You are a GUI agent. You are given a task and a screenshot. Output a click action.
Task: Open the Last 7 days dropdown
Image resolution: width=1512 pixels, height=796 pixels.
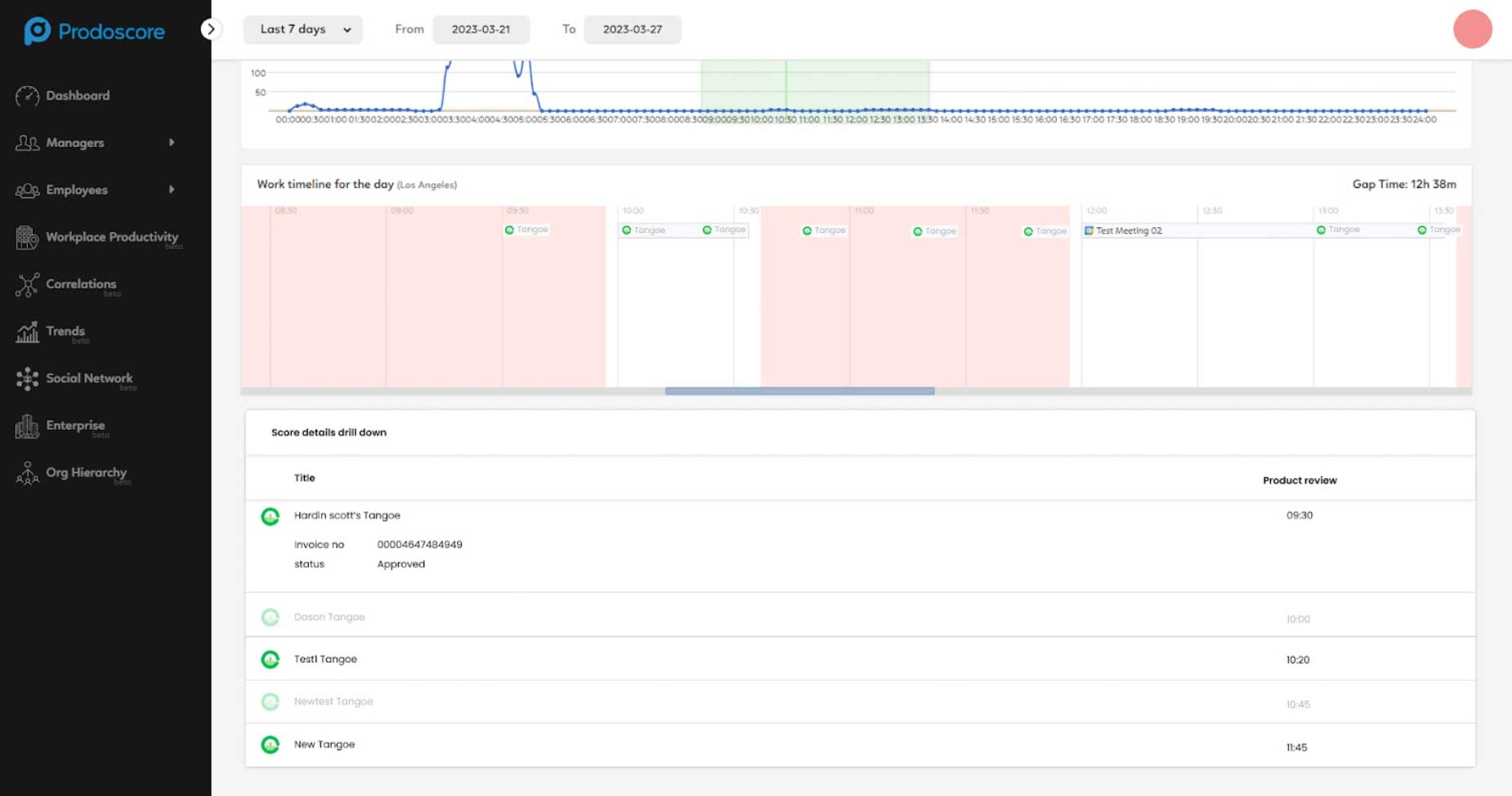click(x=303, y=29)
